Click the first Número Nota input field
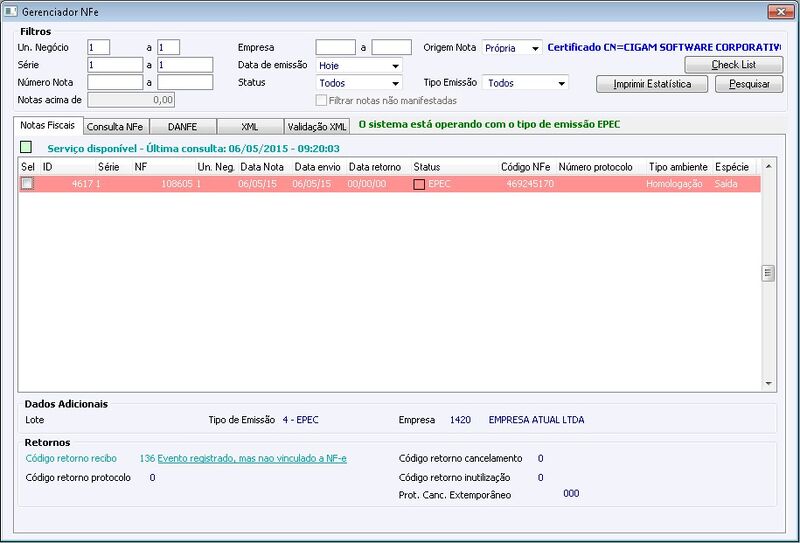The height and width of the screenshot is (543, 800). coord(115,82)
